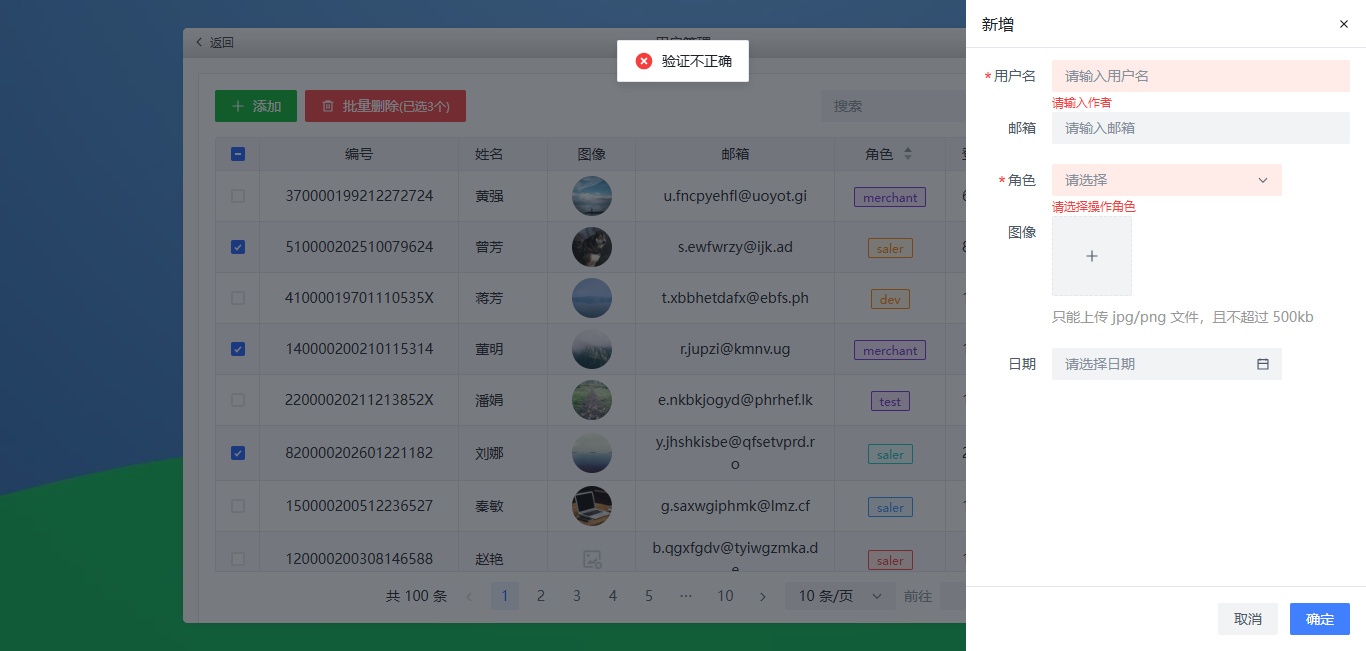Go to page 5 in pagination
The width and height of the screenshot is (1366, 651).
click(x=649, y=596)
